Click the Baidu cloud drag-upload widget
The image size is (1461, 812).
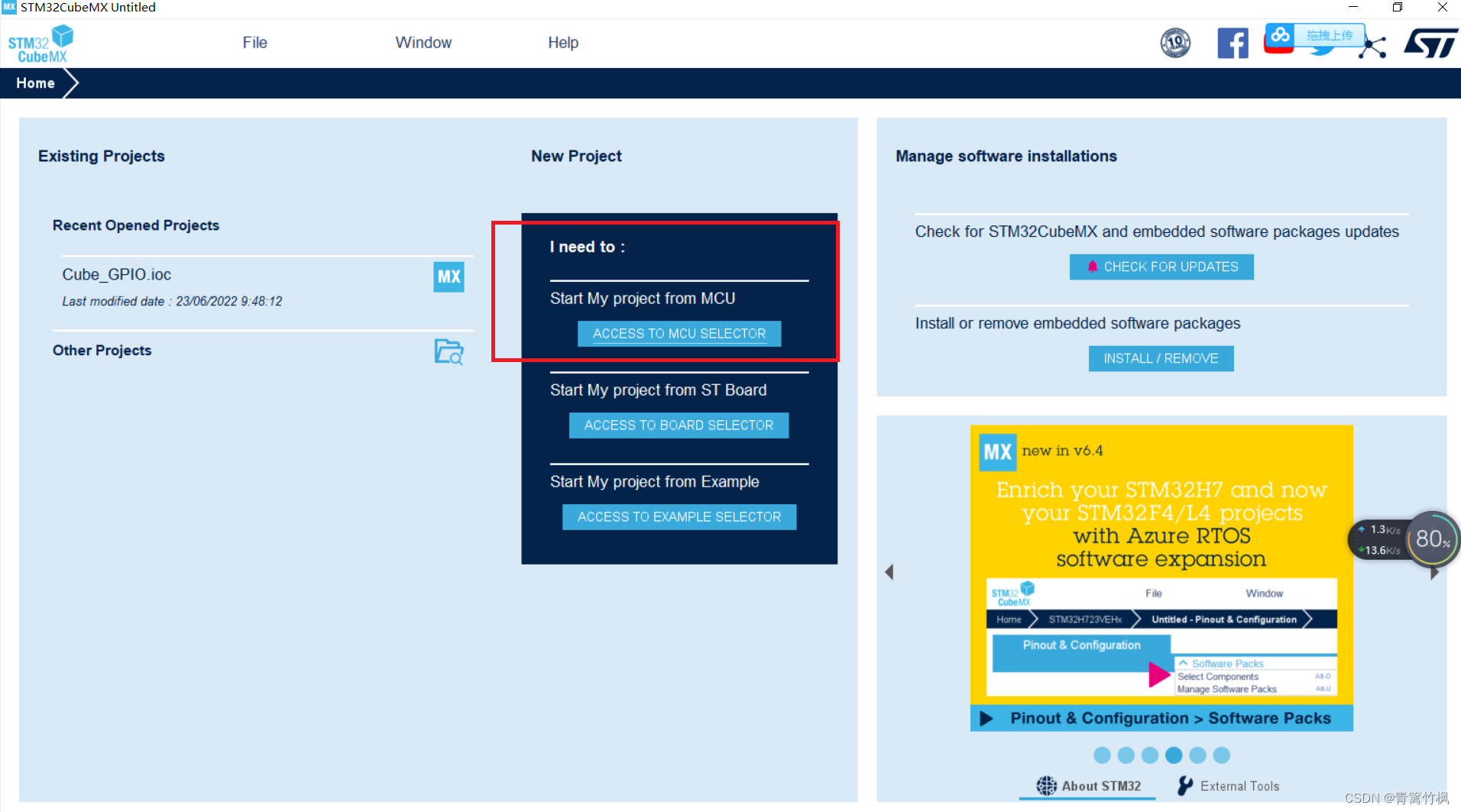(1315, 35)
